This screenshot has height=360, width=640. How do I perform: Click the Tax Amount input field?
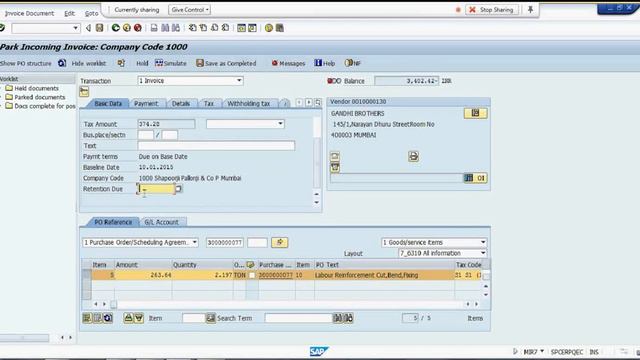166,124
